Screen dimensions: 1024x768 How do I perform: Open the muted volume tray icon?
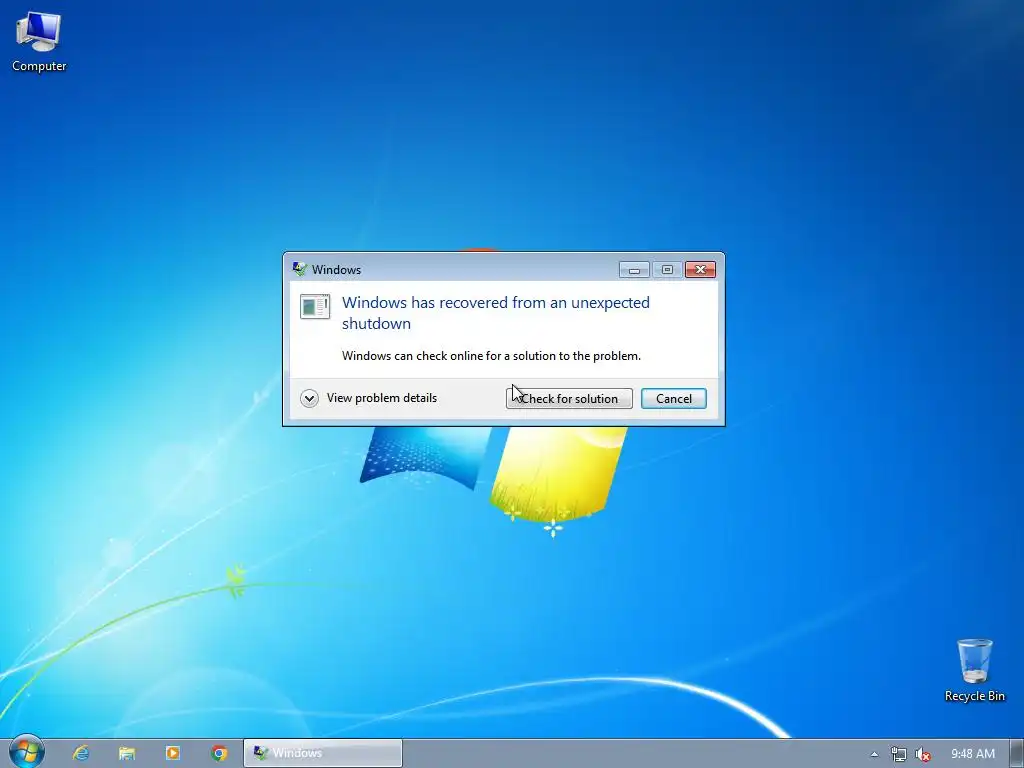pos(923,754)
